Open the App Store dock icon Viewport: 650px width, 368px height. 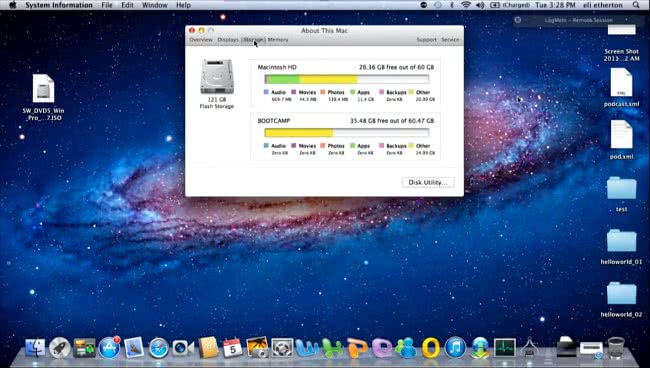109,347
